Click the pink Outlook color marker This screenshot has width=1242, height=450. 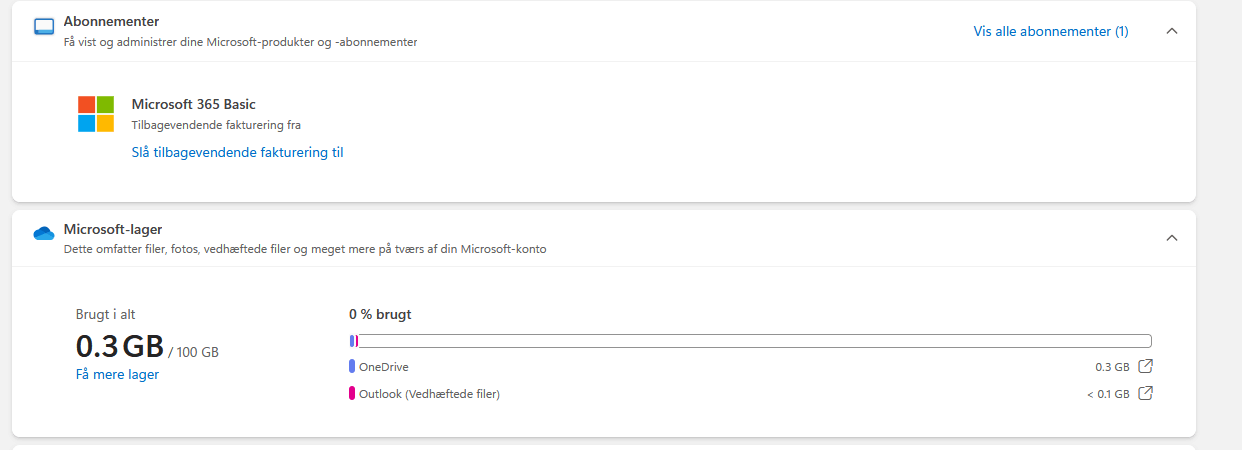coord(352,394)
